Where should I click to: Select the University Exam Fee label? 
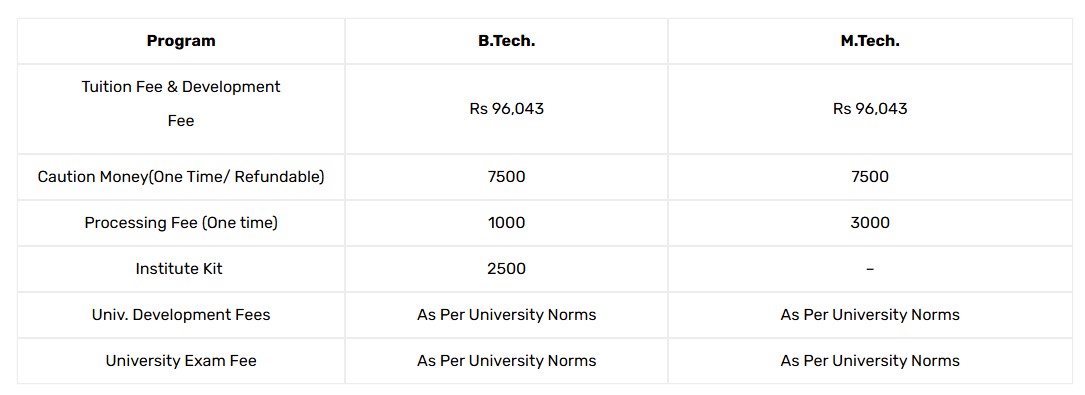click(x=181, y=361)
